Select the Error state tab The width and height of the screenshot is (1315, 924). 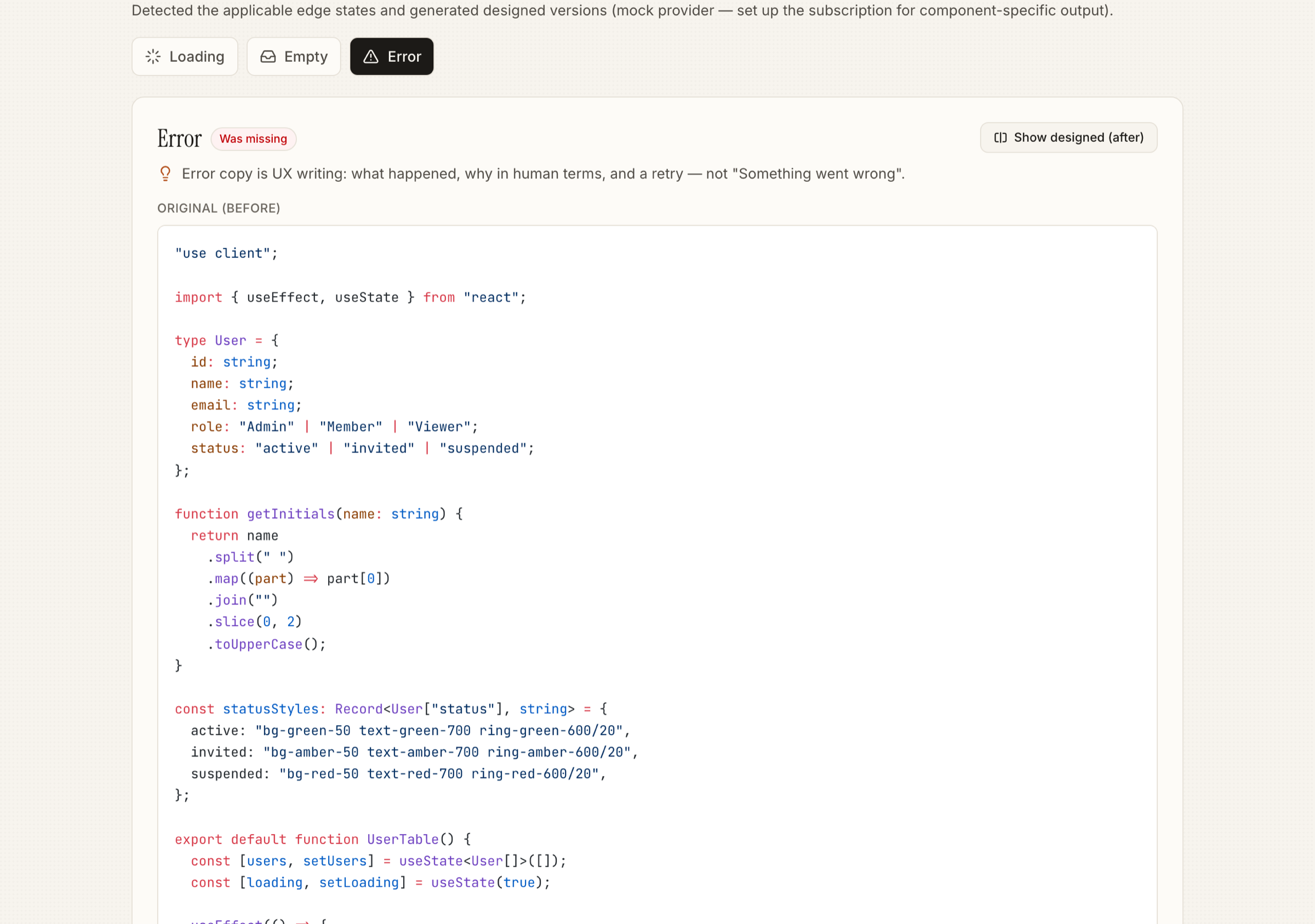tap(392, 56)
